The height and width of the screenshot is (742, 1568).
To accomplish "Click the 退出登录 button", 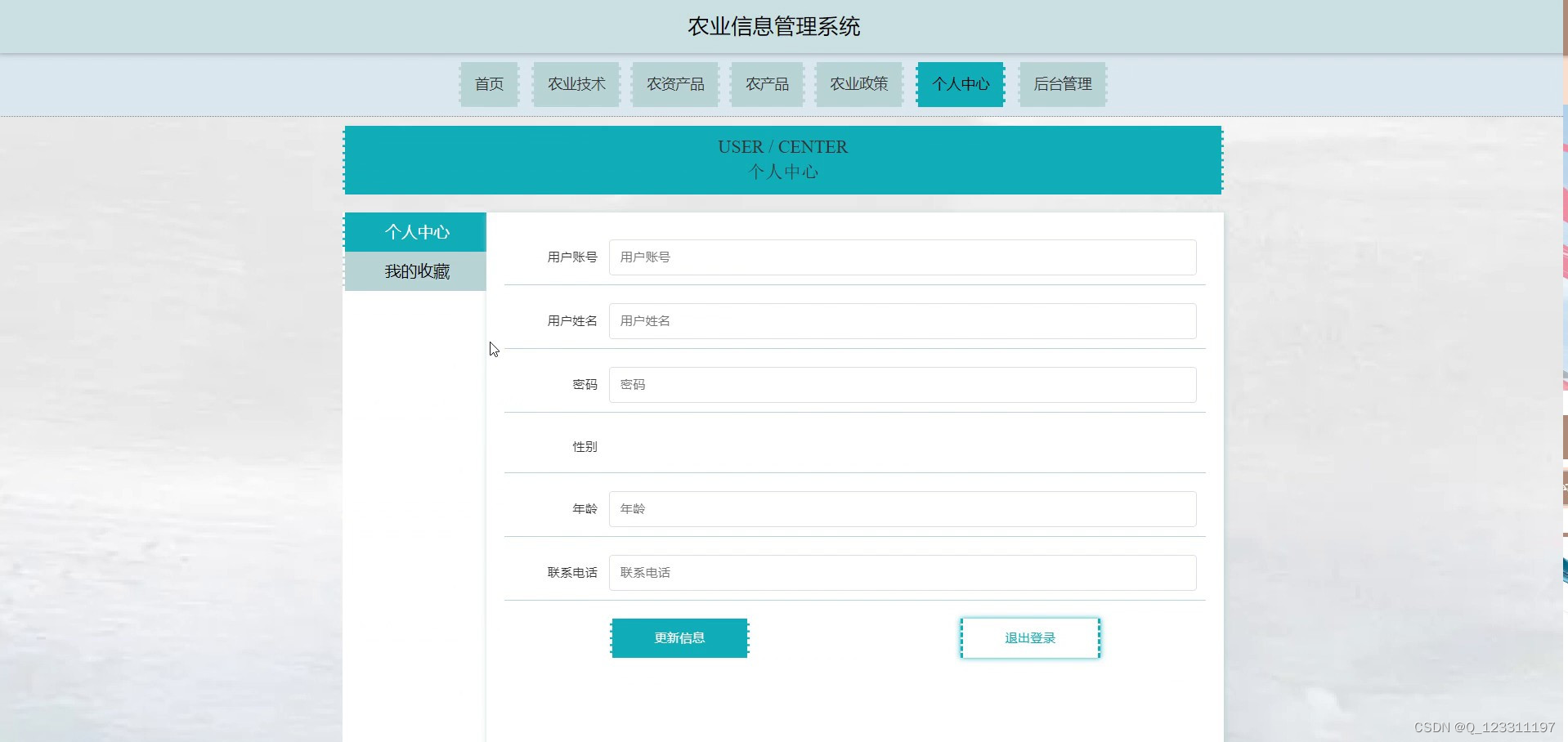I will click(1030, 638).
